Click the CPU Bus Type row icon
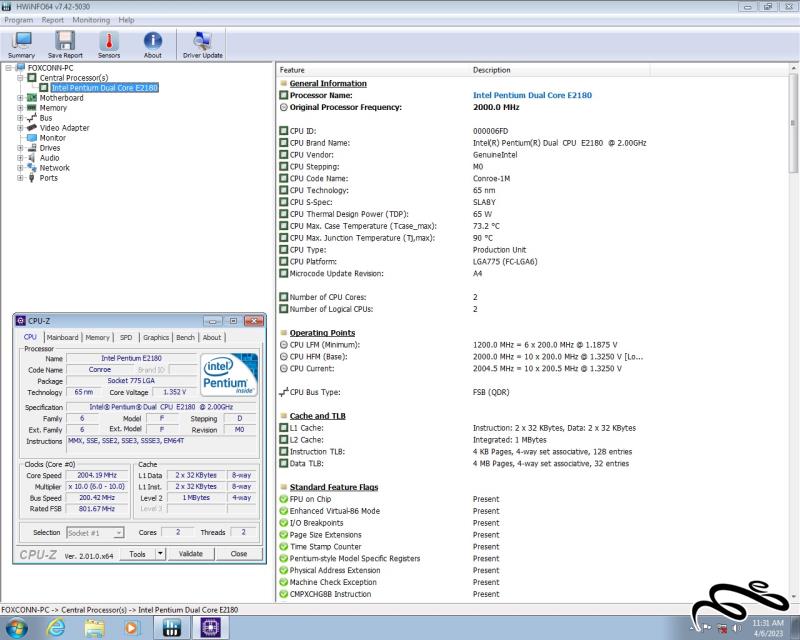 tap(284, 392)
